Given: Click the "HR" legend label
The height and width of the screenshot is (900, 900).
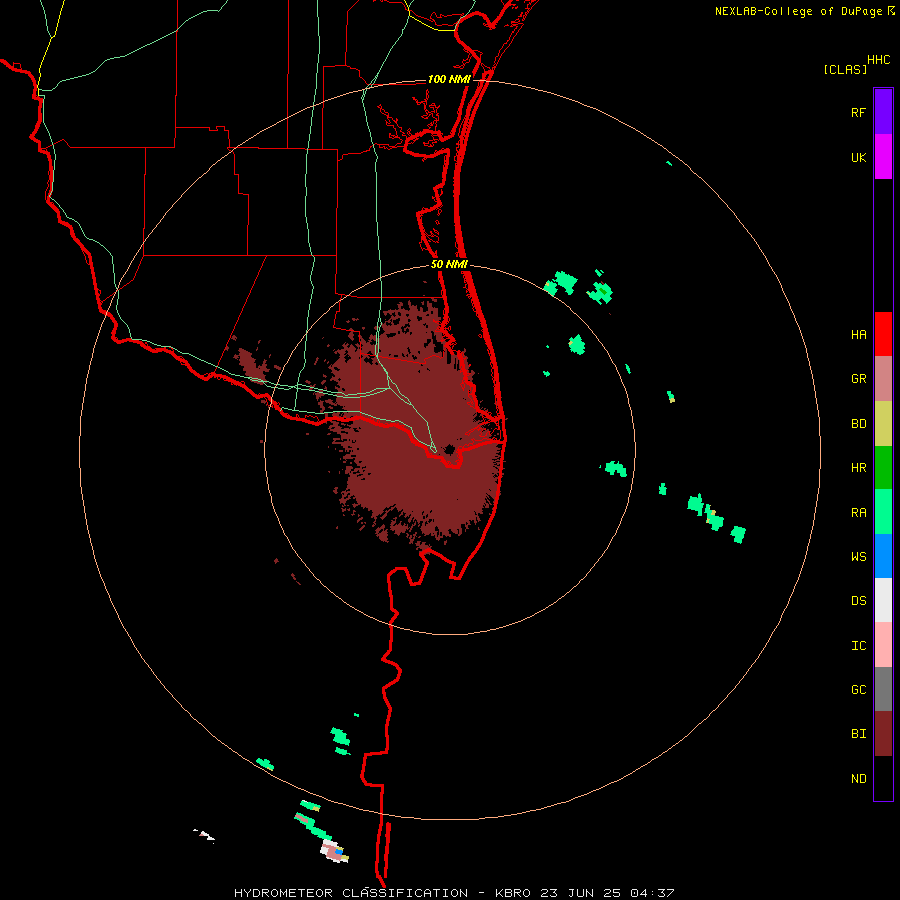Looking at the screenshot, I should click(x=858, y=468).
